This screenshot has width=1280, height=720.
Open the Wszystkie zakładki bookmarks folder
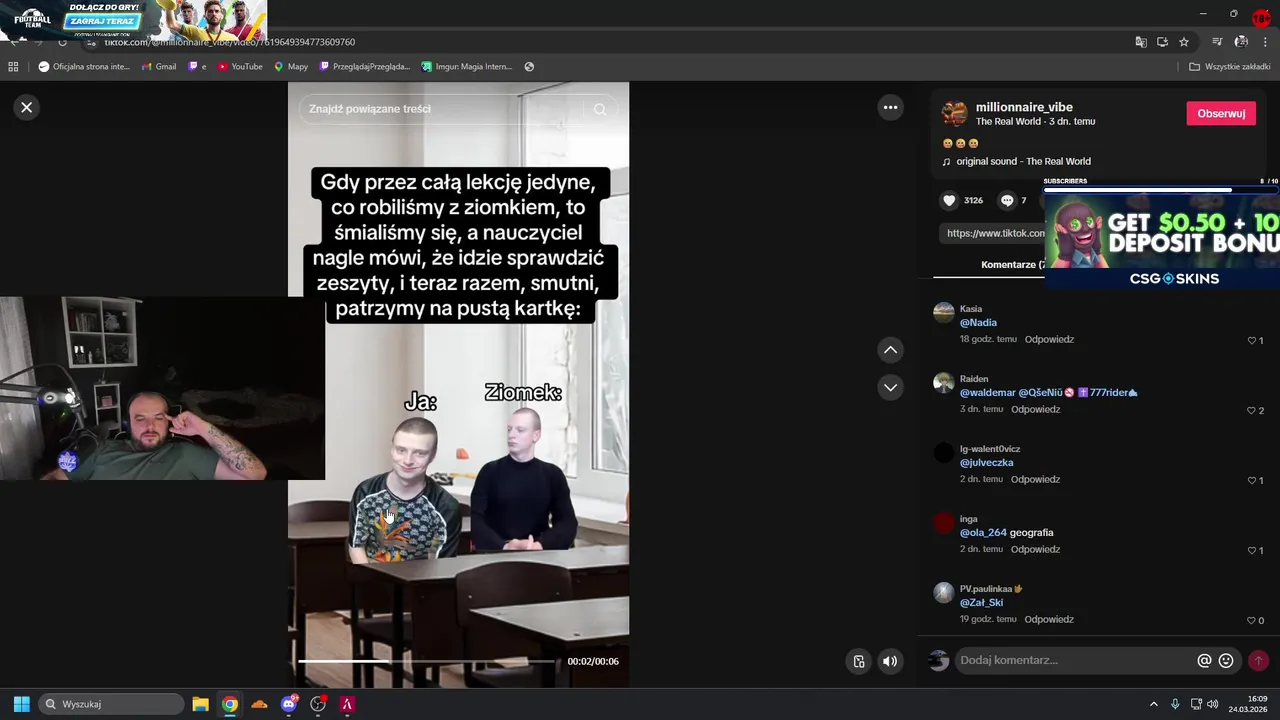tap(1229, 67)
